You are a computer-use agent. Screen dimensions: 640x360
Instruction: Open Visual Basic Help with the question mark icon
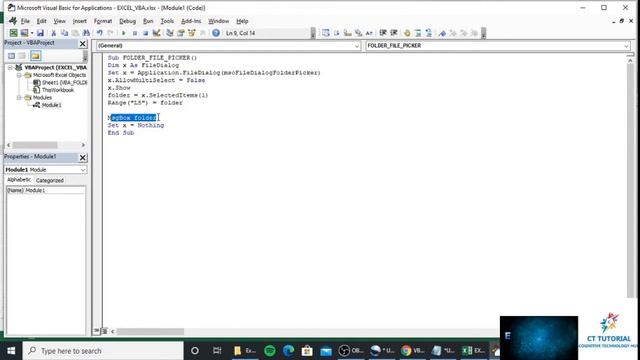pyautogui.click(x=216, y=33)
